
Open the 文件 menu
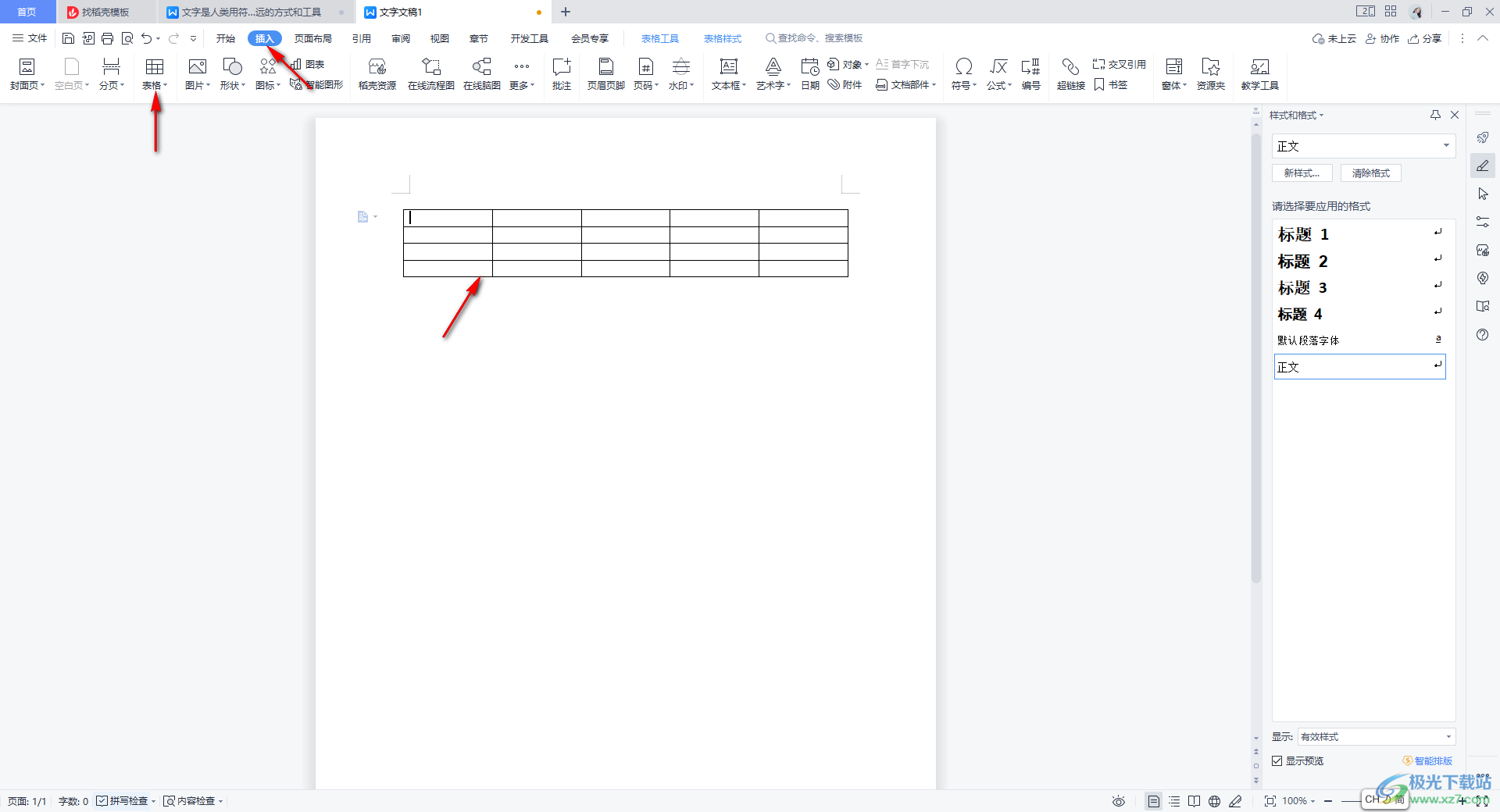click(30, 38)
